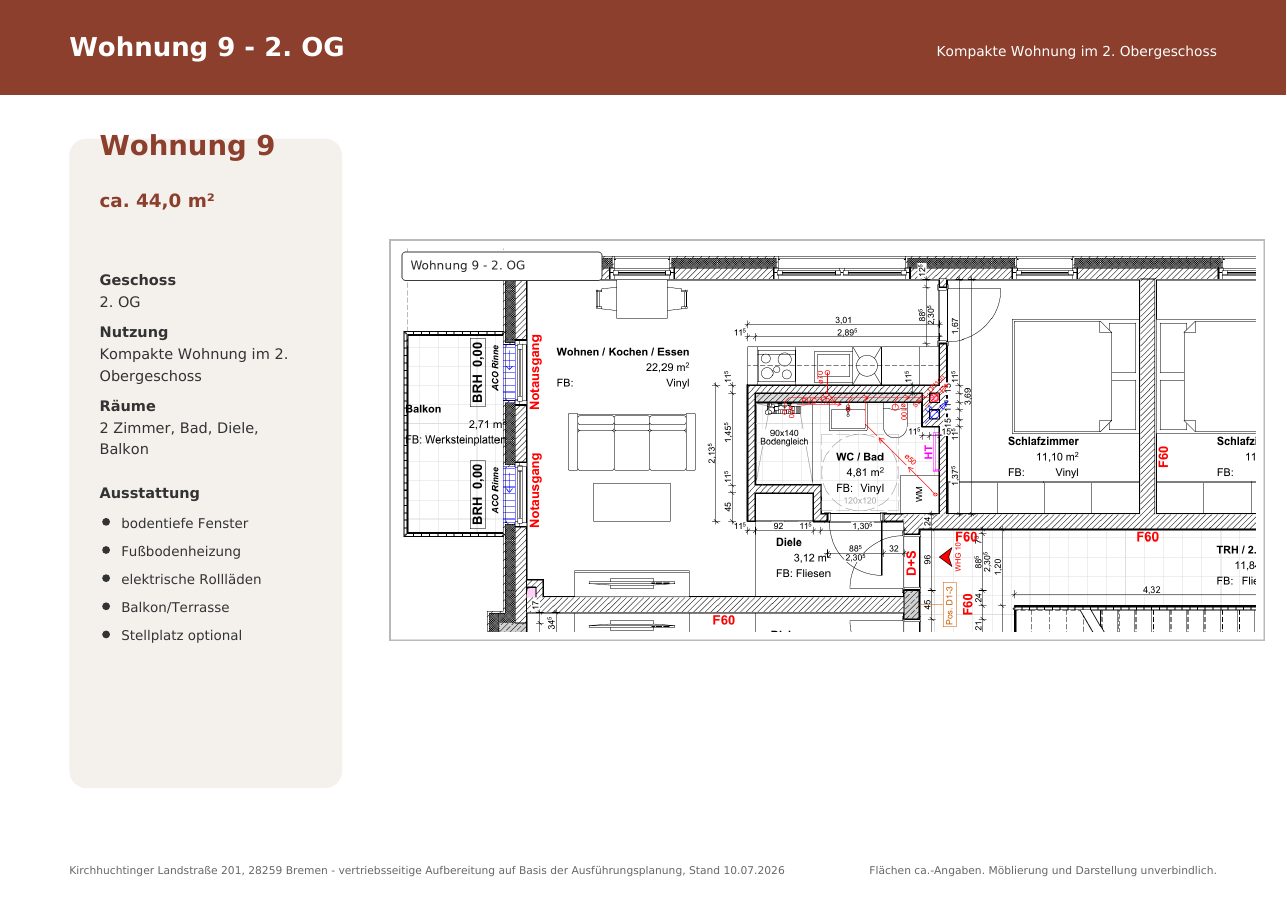Viewport: 1287px width, 910px height.
Task: Click the sidebar heading 'Wohnung 9'
Action: (x=187, y=146)
